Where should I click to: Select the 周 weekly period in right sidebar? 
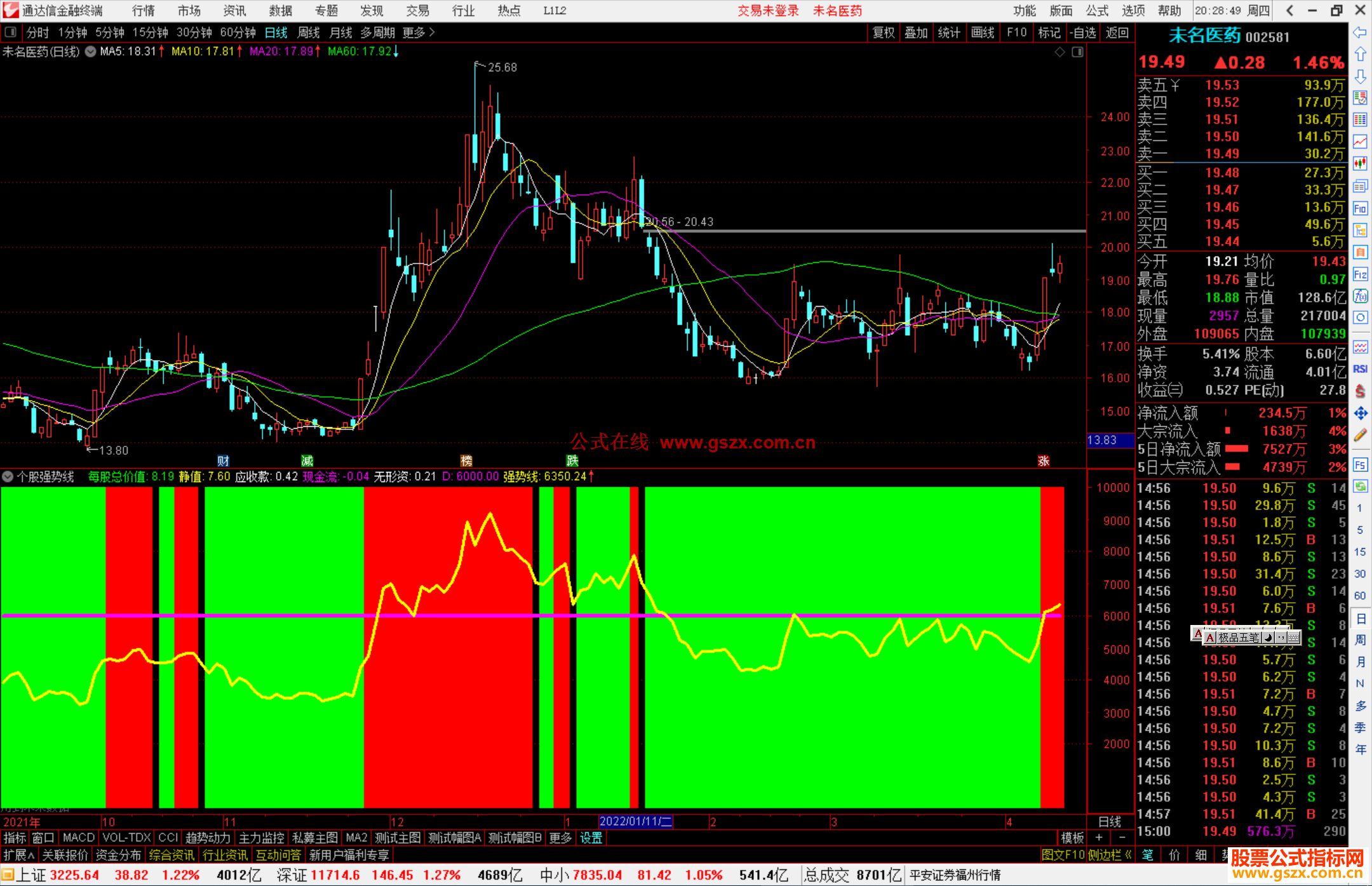pyautogui.click(x=1360, y=640)
